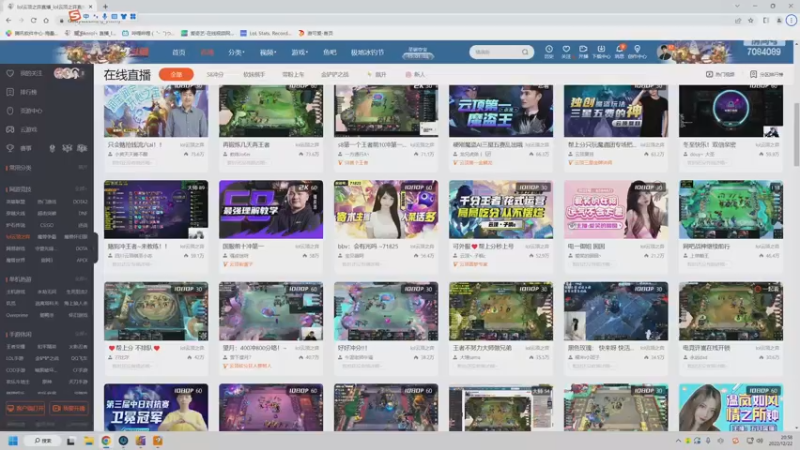Open 鱼吧 in the navigation bar

330,53
